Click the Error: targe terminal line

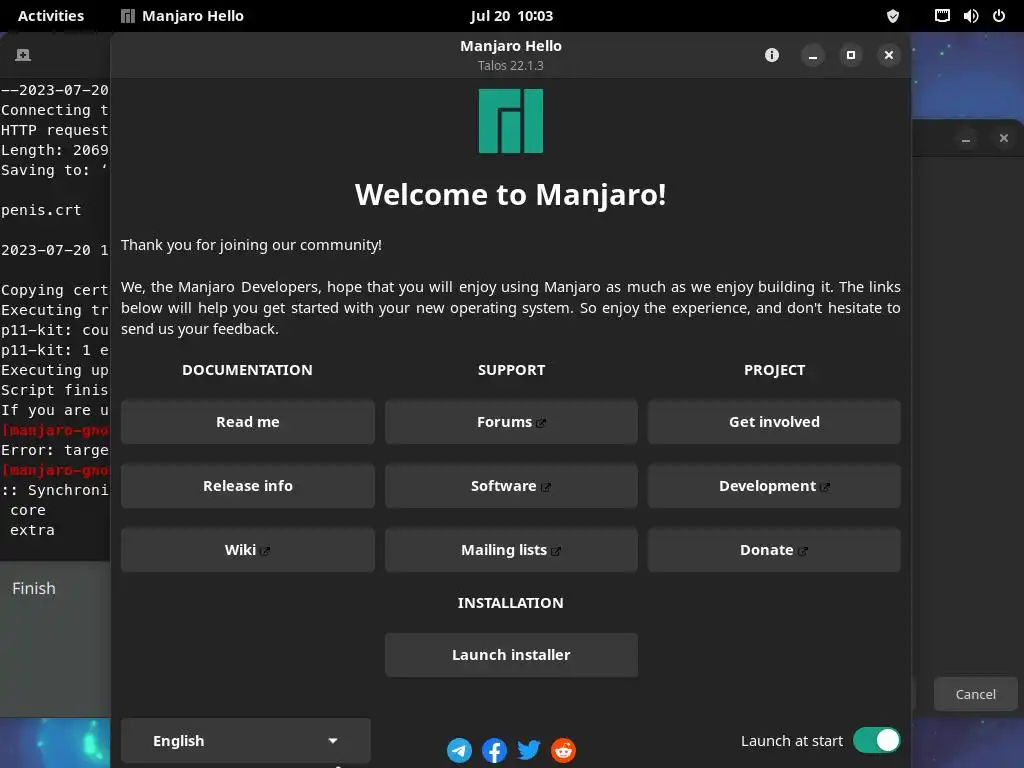[55, 450]
